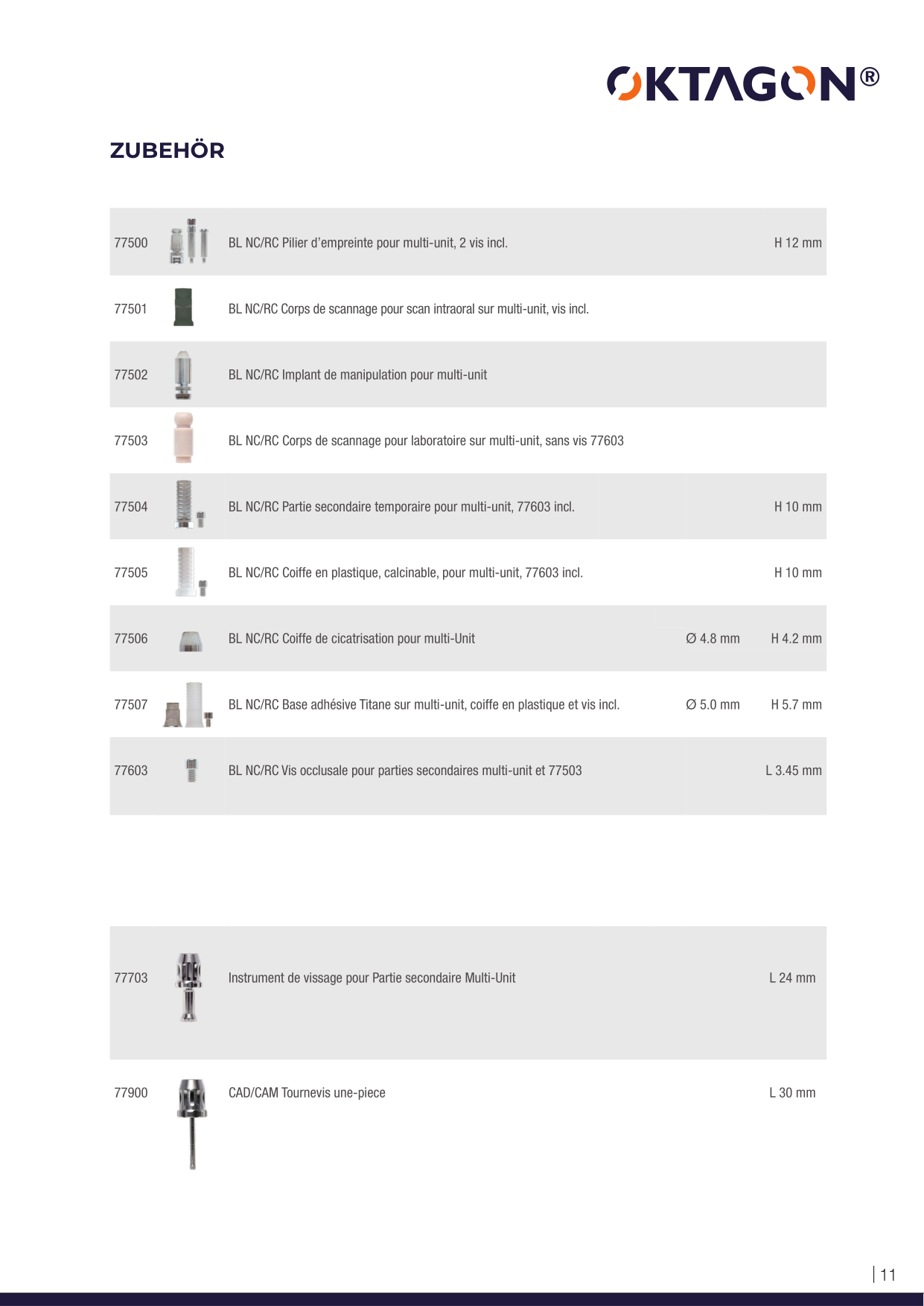Click the 77500 impression post product image
The image size is (924, 1306).
tap(188, 241)
